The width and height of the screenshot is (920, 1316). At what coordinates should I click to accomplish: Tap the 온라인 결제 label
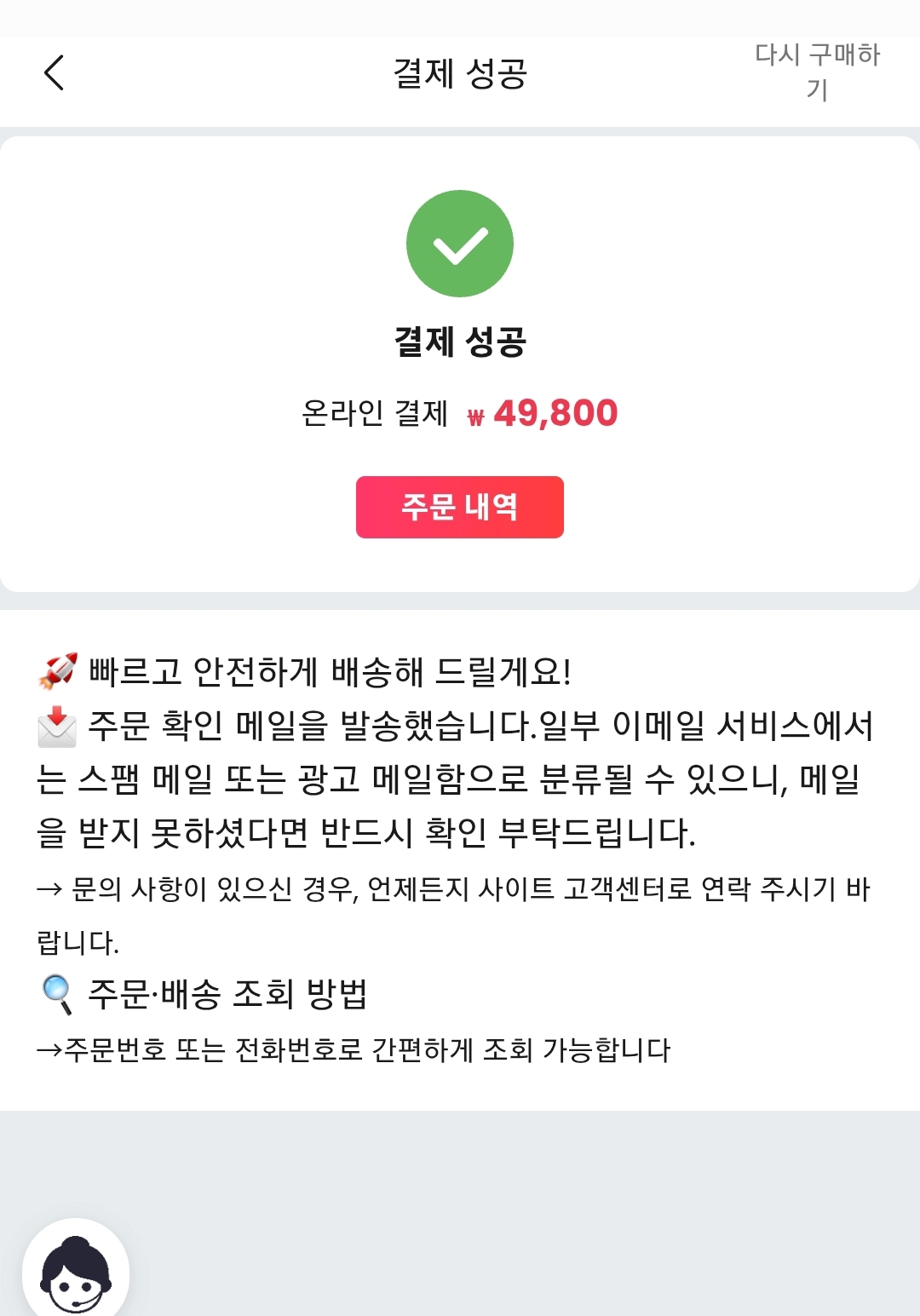pyautogui.click(x=375, y=413)
